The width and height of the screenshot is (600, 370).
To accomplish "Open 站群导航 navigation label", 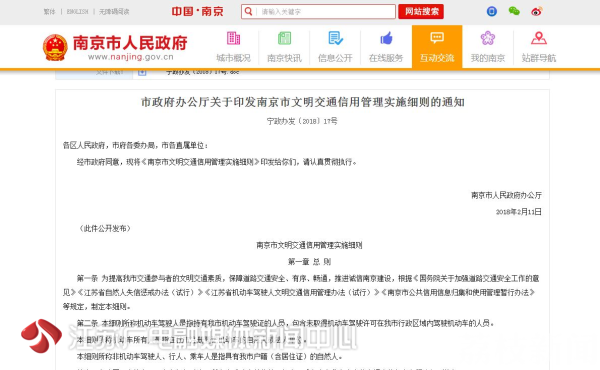I will (539, 58).
